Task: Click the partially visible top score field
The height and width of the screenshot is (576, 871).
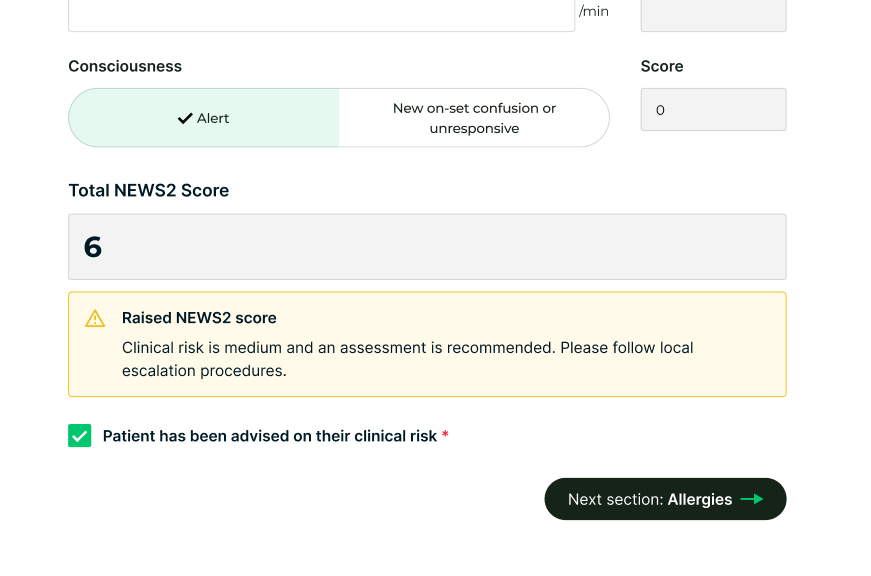Action: tap(713, 14)
